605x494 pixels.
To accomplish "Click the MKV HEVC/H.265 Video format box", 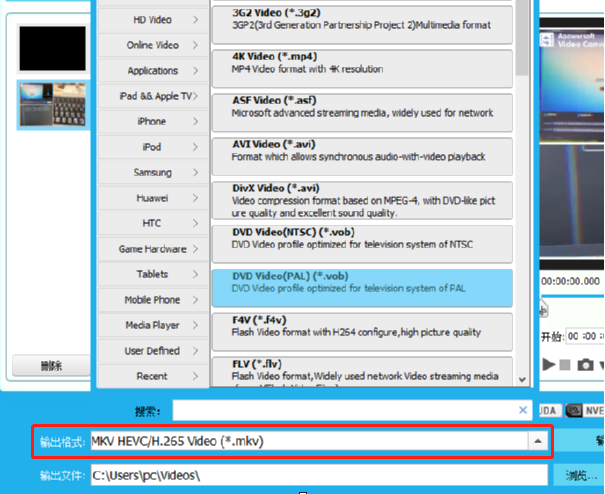I will click(309, 441).
